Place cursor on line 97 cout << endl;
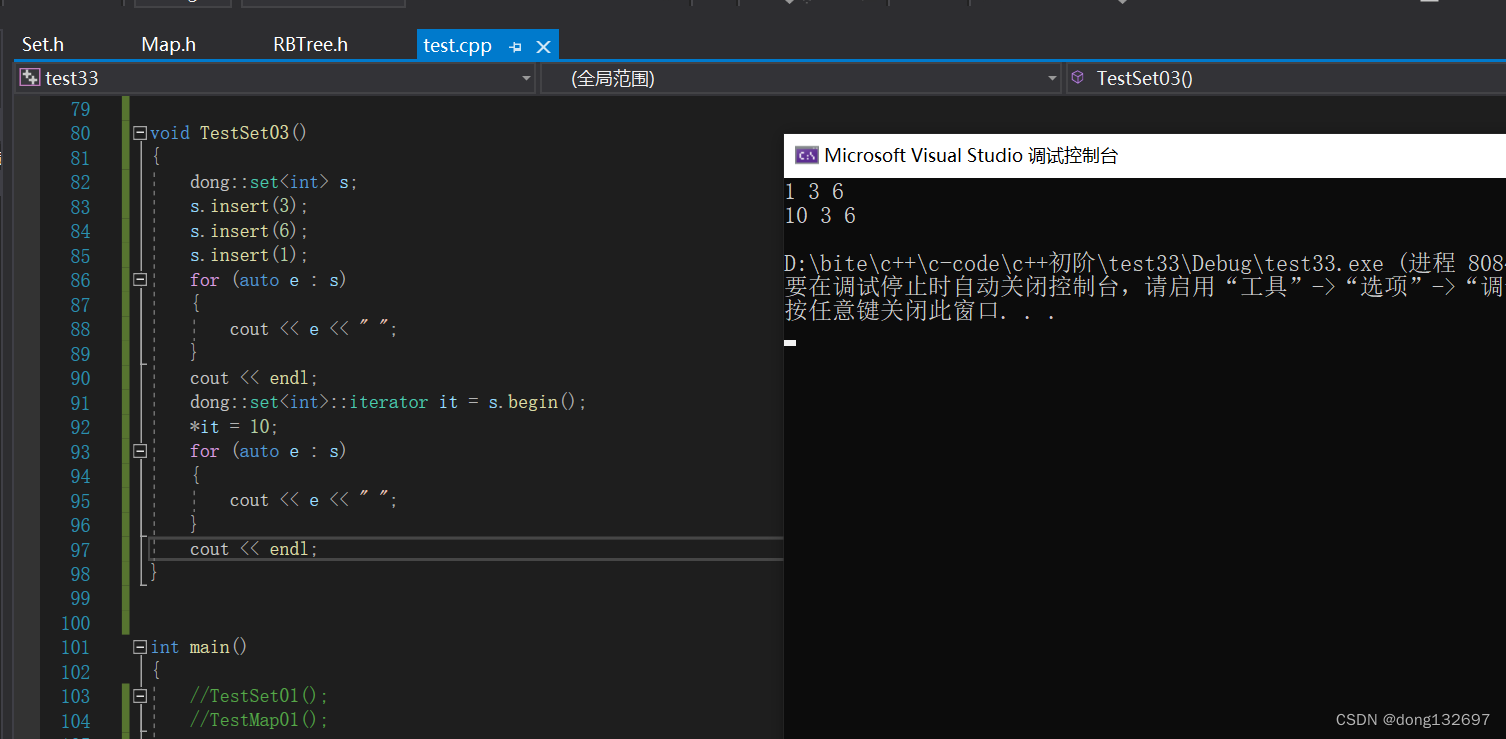This screenshot has height=739, width=1506. [254, 549]
